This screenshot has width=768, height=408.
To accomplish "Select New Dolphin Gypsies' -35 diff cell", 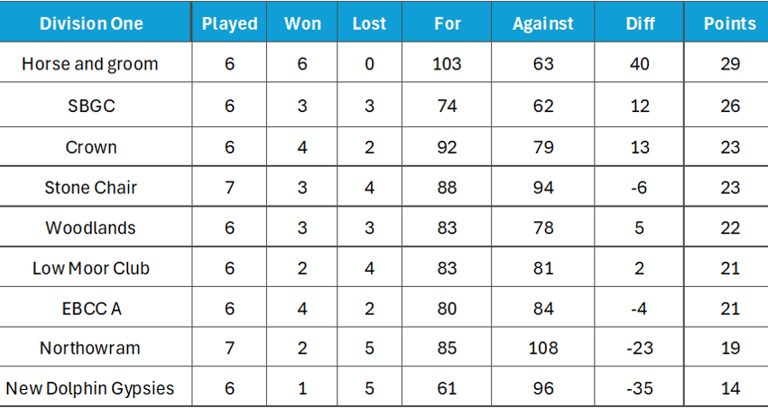I will coord(640,388).
